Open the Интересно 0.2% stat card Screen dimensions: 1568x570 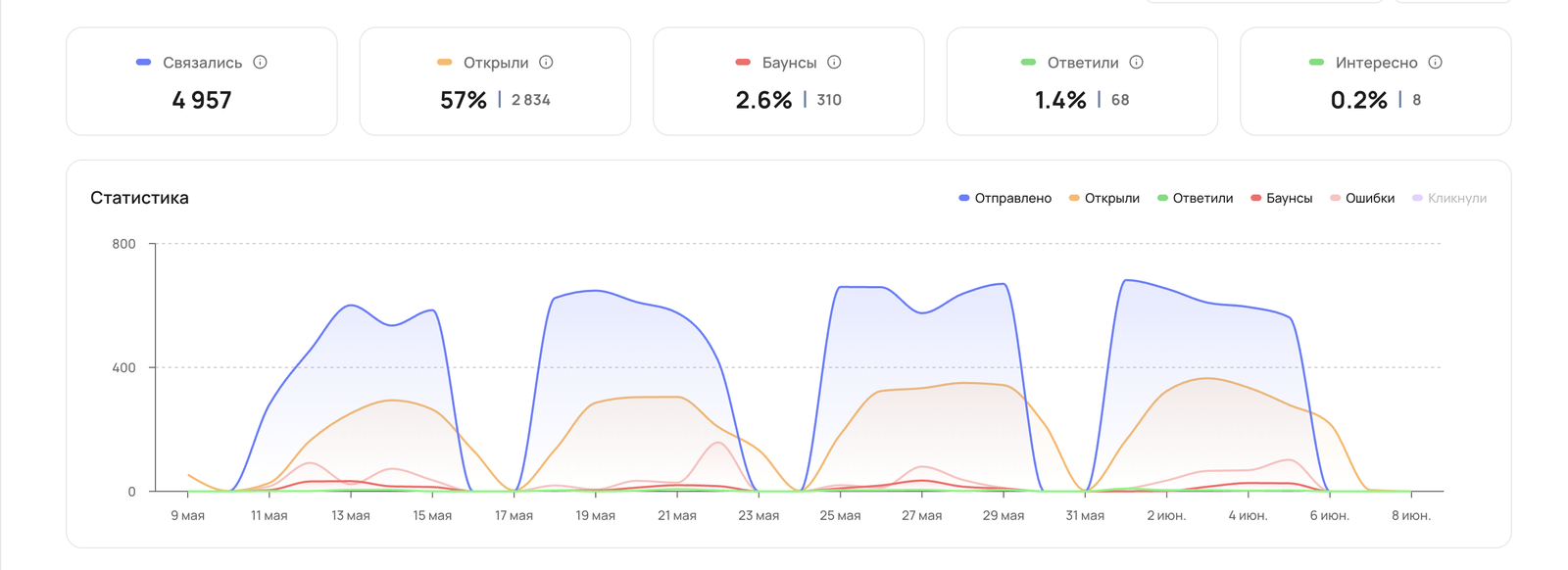point(1376,81)
